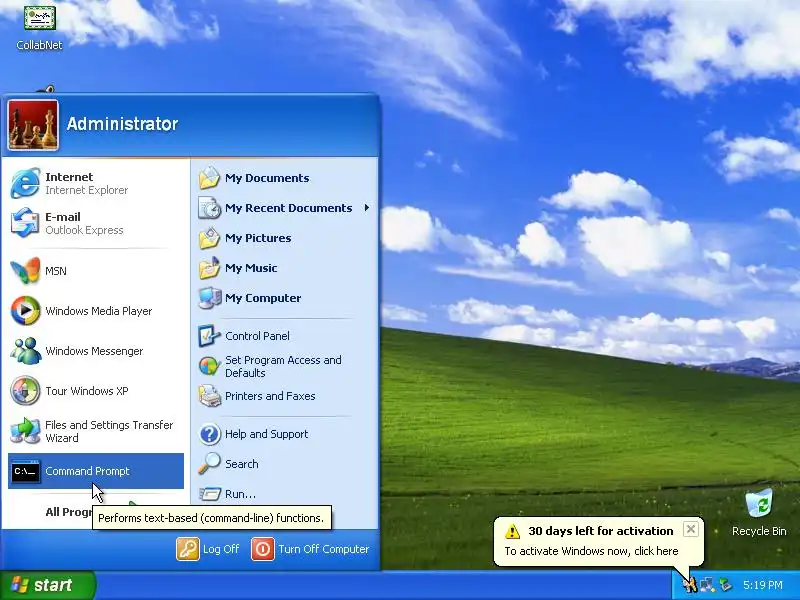Choose the Help and Support label
The image size is (800, 600).
coord(266,434)
